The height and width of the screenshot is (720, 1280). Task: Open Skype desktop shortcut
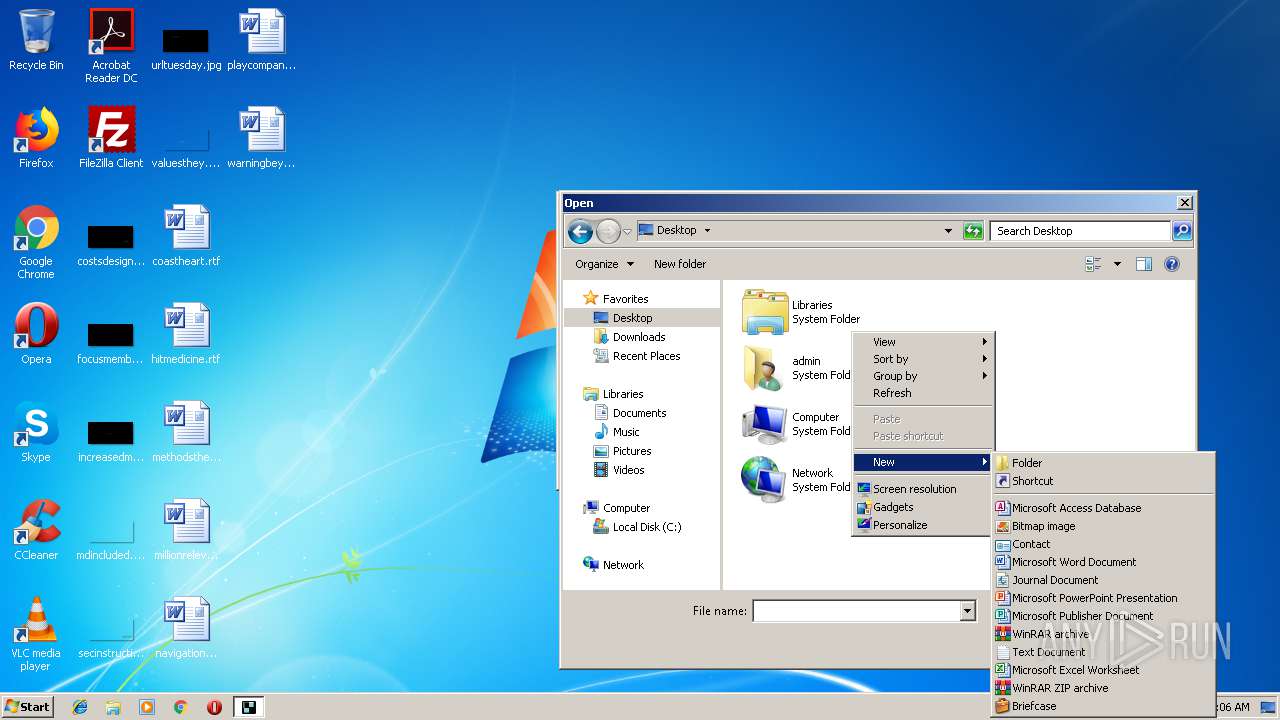36,432
